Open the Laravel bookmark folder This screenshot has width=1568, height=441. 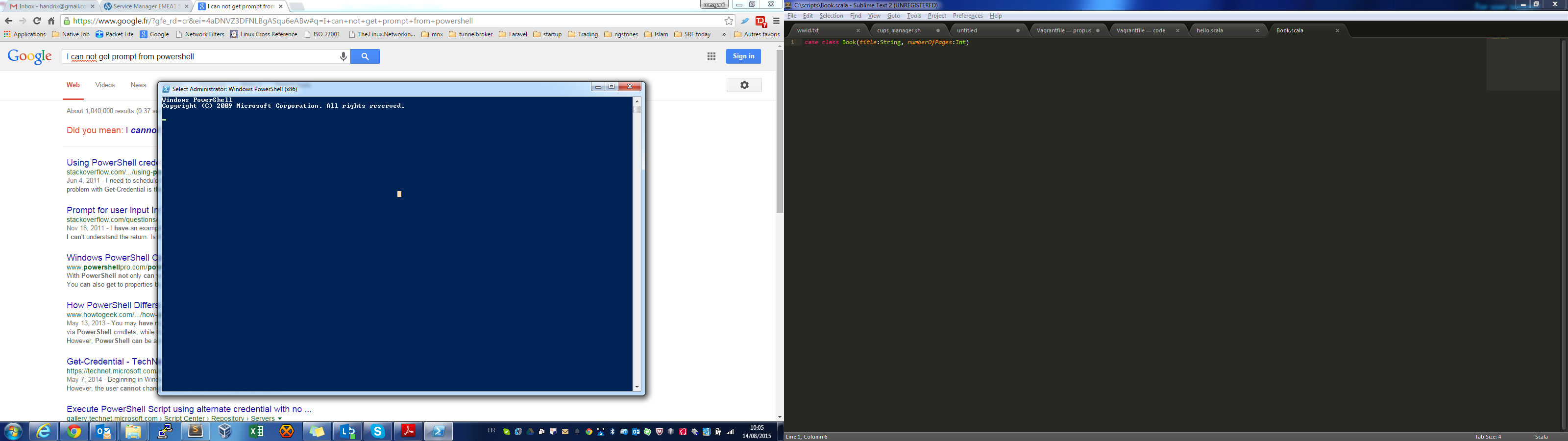(x=513, y=34)
